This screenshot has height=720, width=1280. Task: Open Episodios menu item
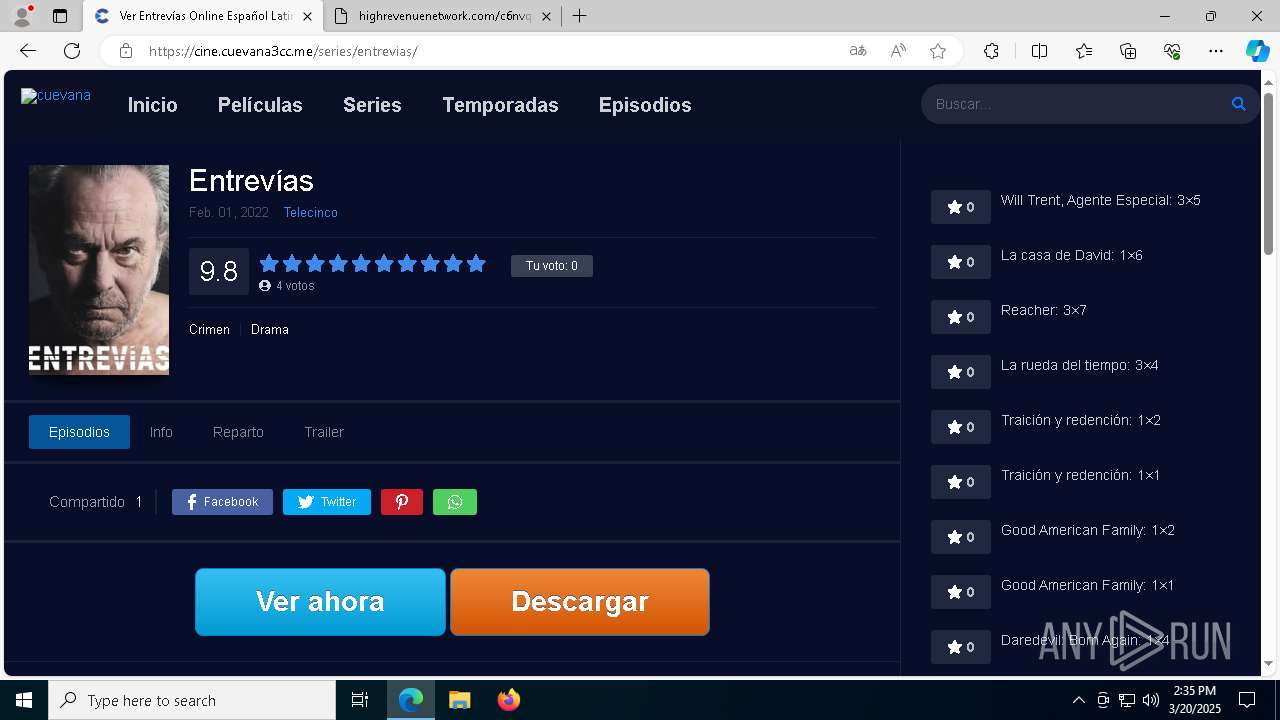[x=645, y=105]
